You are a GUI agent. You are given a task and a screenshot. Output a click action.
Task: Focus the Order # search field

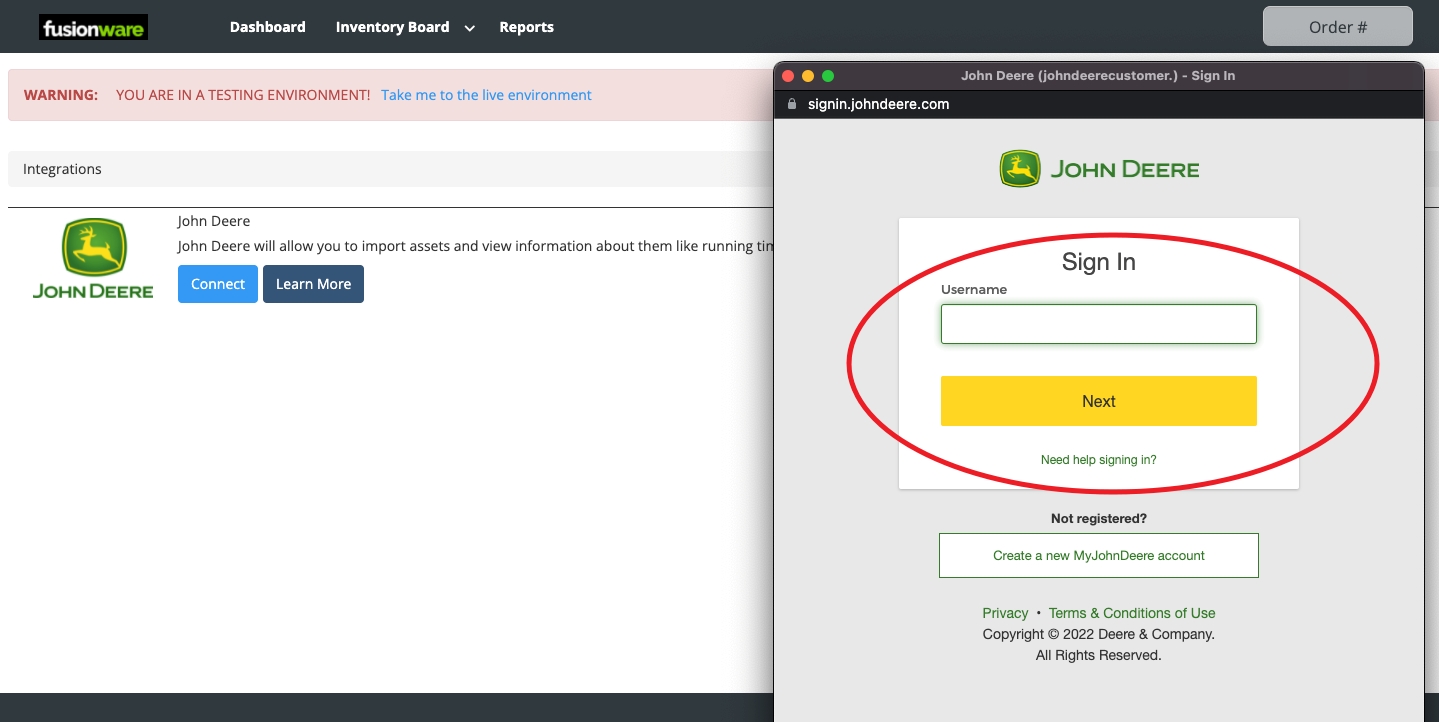tap(1337, 27)
